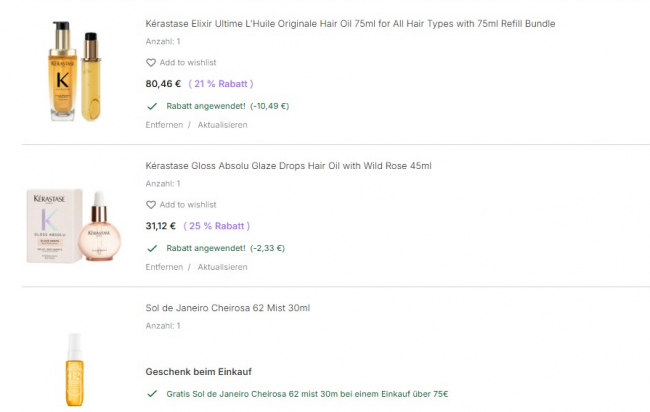This screenshot has height=412, width=650.
Task: Click checkmark icon beside −10,49 € discount
Action: click(152, 105)
